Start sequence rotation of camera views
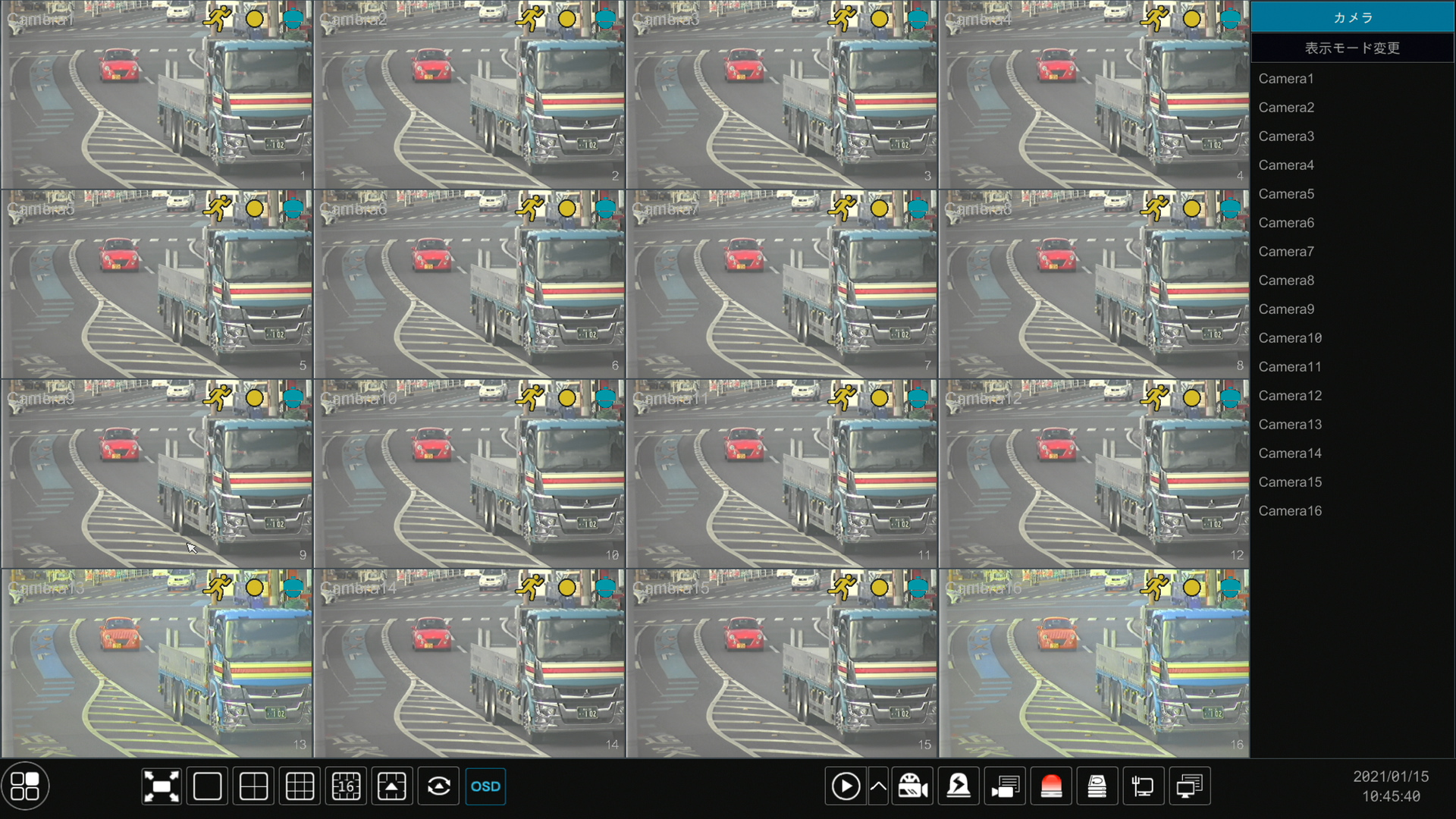The image size is (1456, 819). click(438, 786)
